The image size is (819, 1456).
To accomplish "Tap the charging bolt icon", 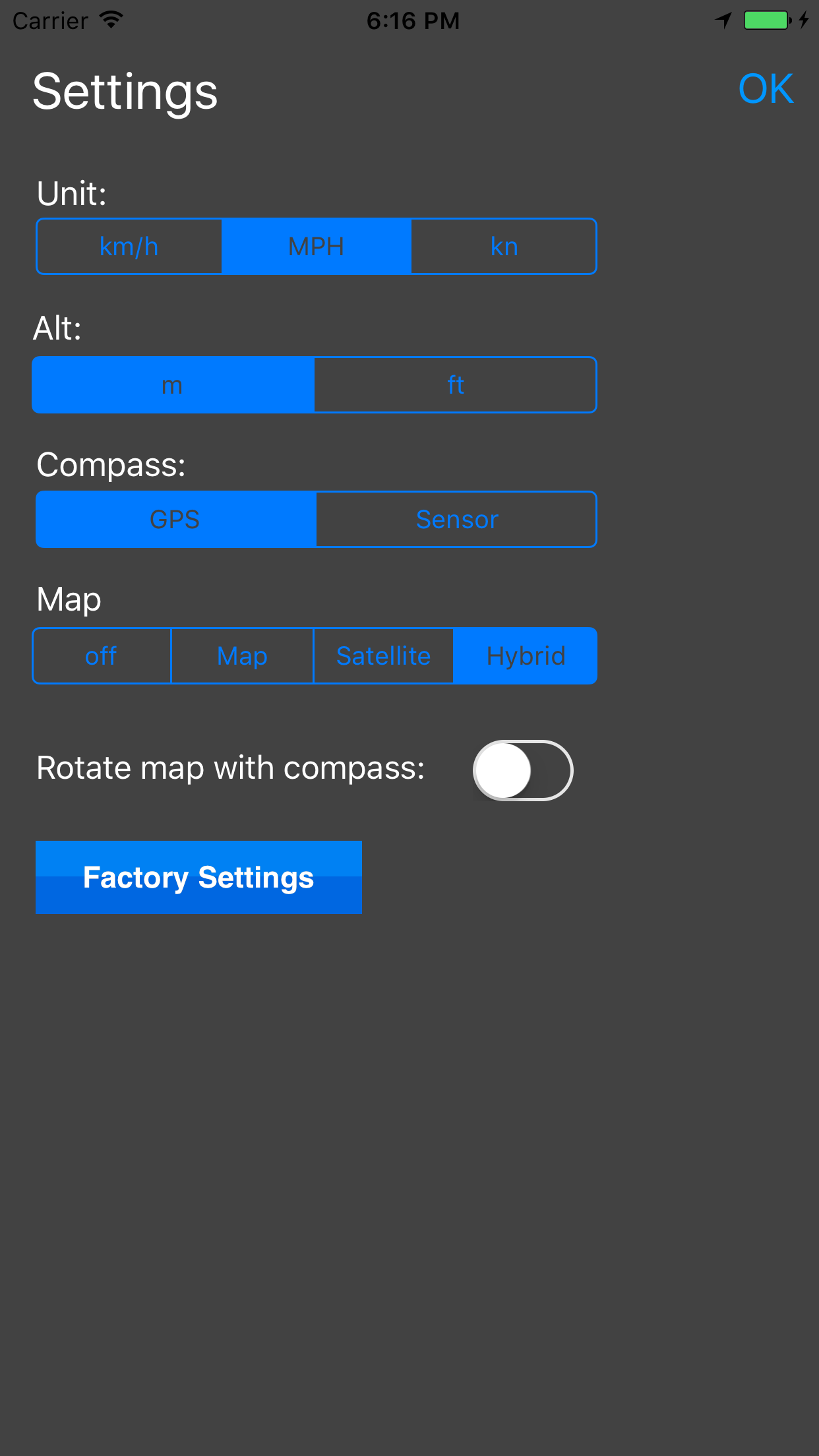I will pyautogui.click(x=804, y=20).
